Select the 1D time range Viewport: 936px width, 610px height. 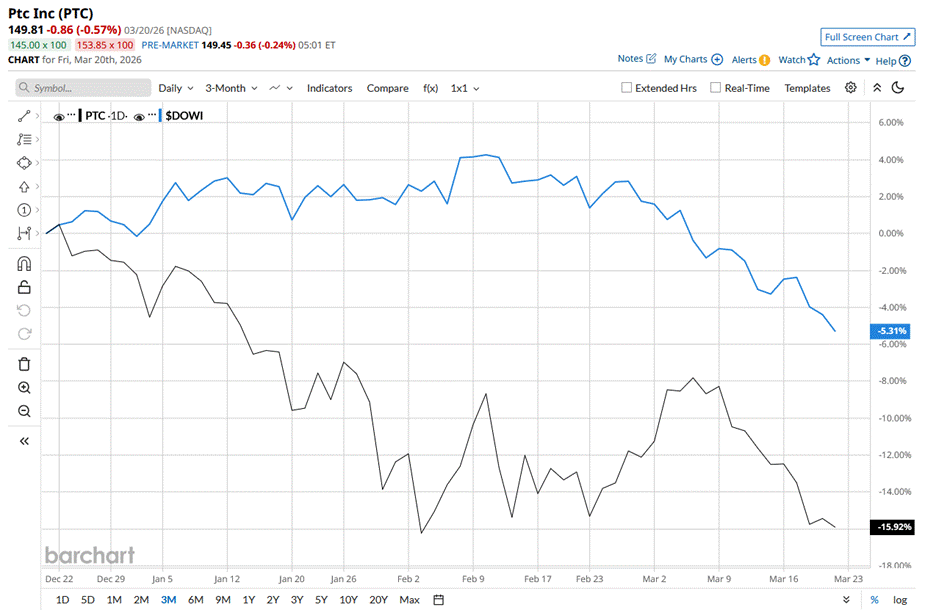pyautogui.click(x=62, y=600)
